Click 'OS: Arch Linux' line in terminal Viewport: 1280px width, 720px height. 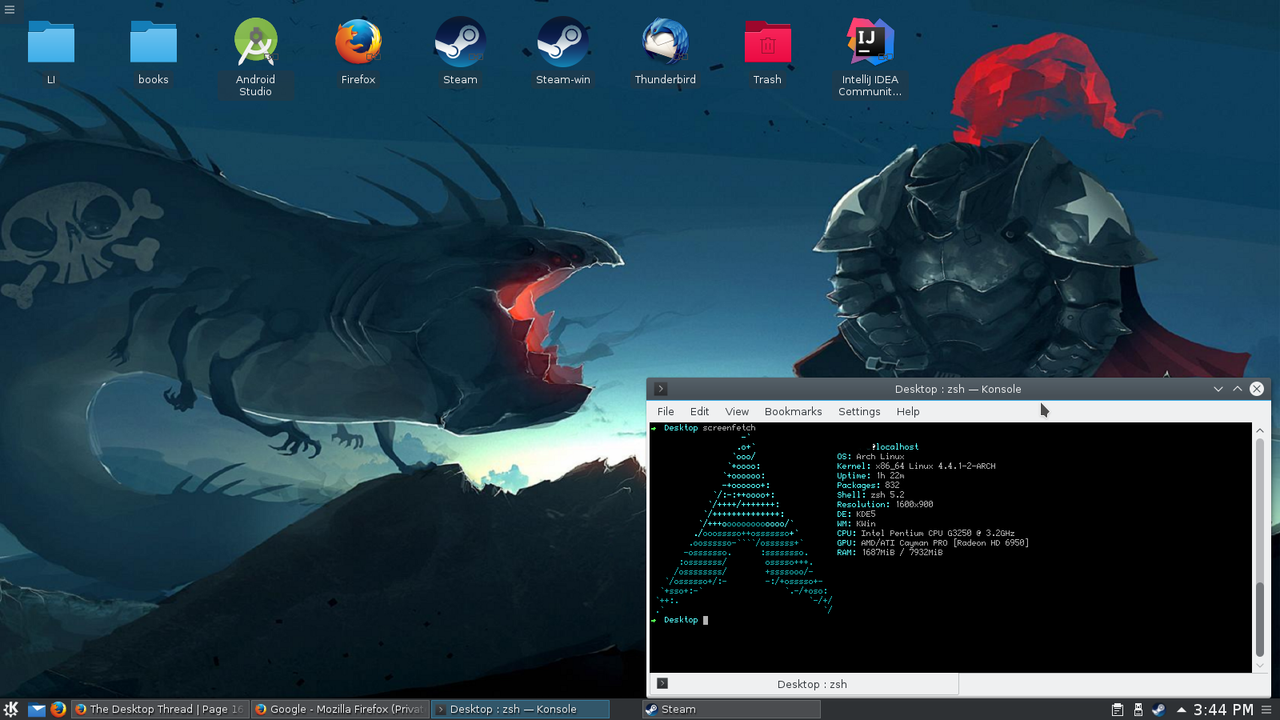coord(870,457)
